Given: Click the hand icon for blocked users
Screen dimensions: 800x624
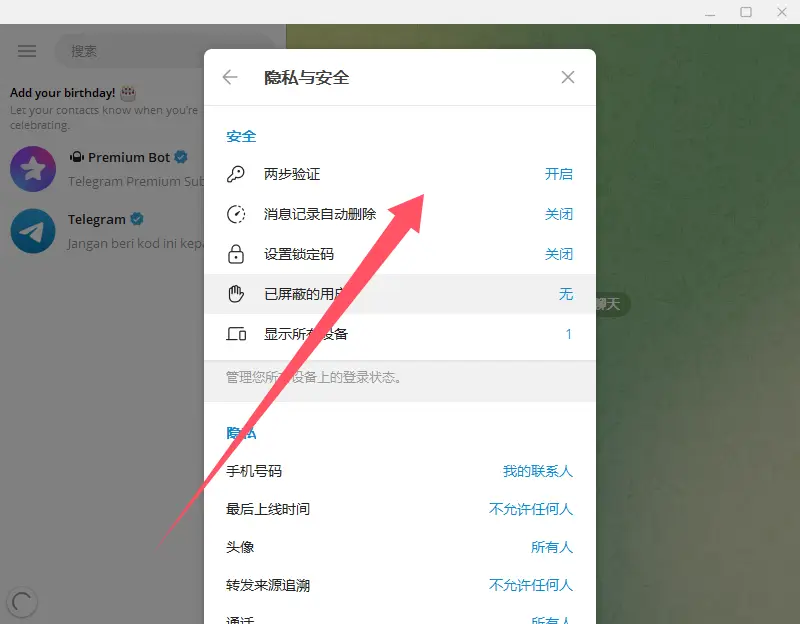Looking at the screenshot, I should [x=236, y=294].
